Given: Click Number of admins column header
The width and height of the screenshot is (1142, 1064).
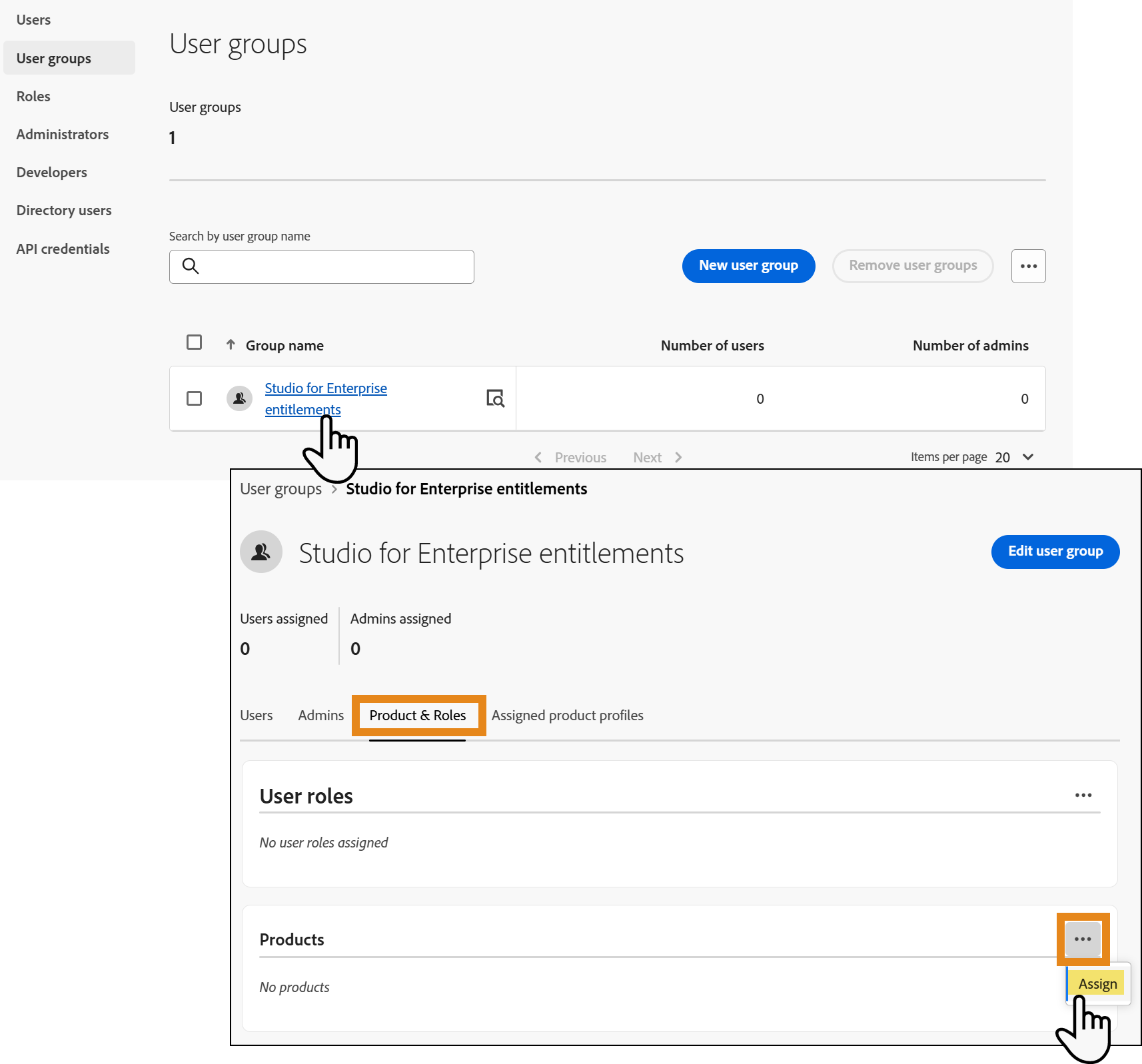Looking at the screenshot, I should (x=970, y=346).
